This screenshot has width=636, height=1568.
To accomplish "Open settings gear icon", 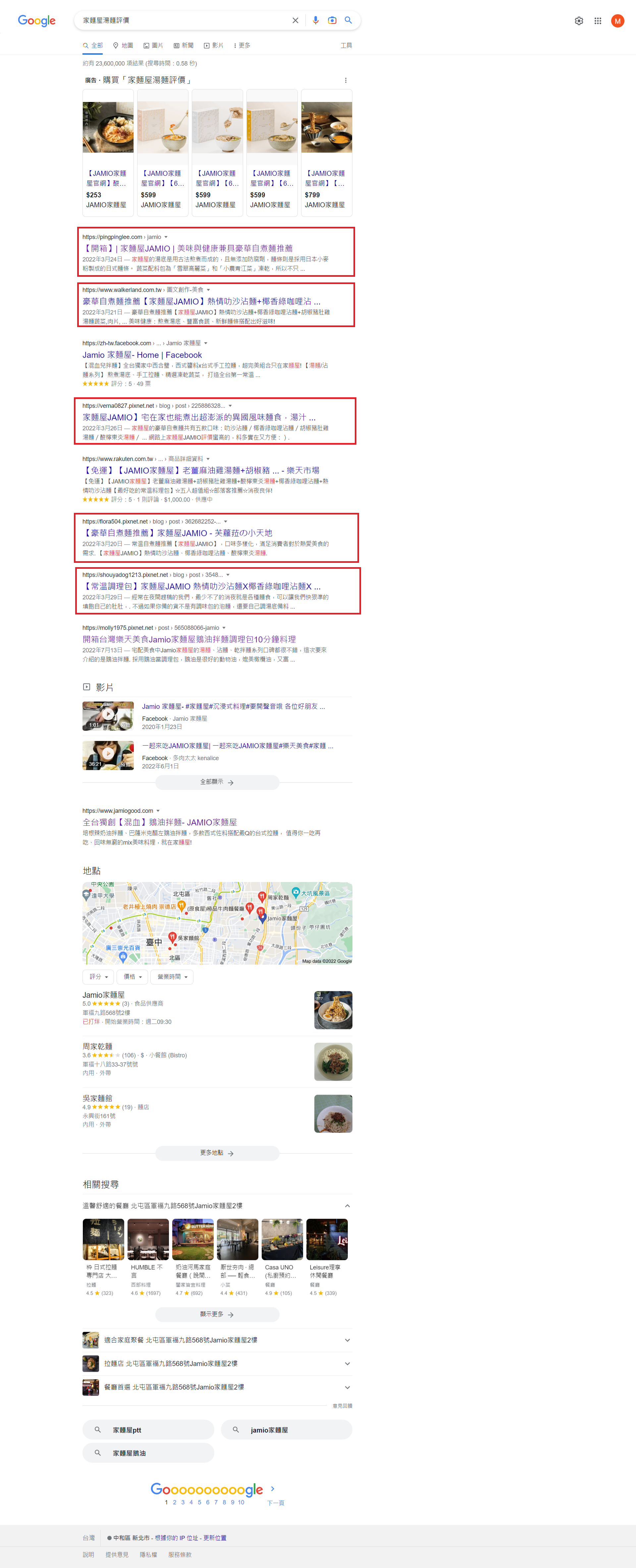I will [579, 21].
